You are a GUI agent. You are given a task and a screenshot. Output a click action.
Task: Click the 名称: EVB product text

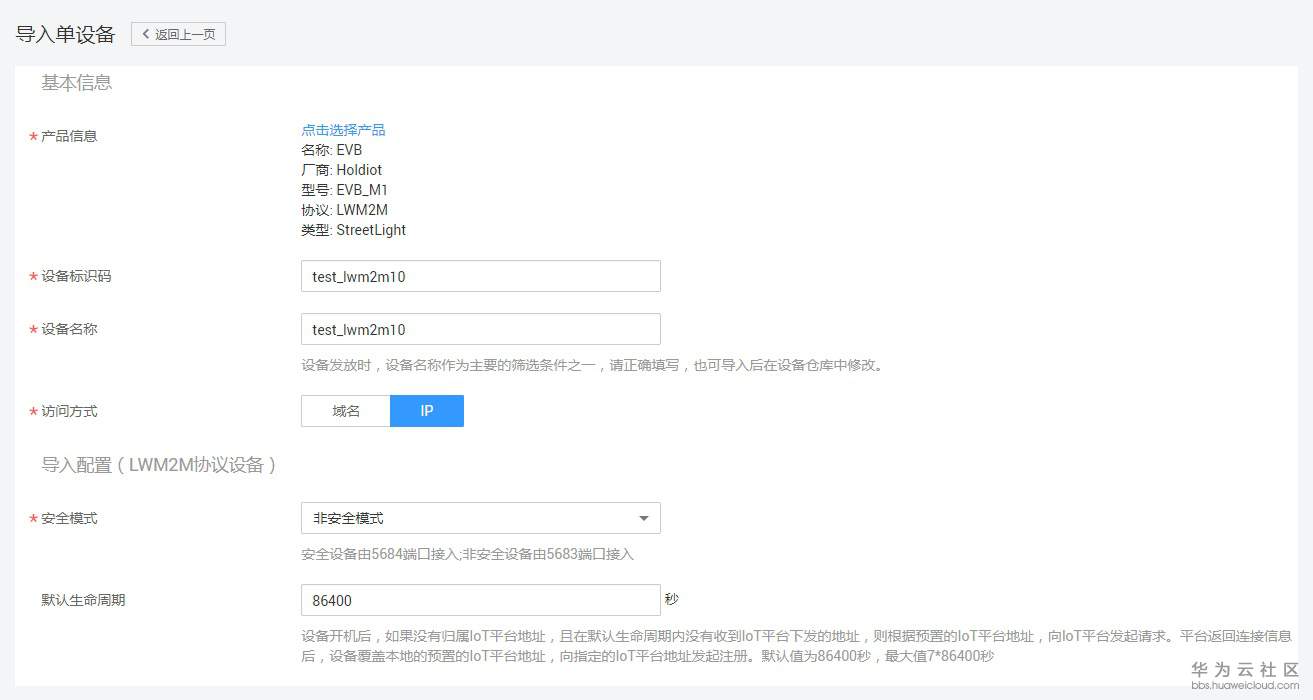[x=331, y=150]
